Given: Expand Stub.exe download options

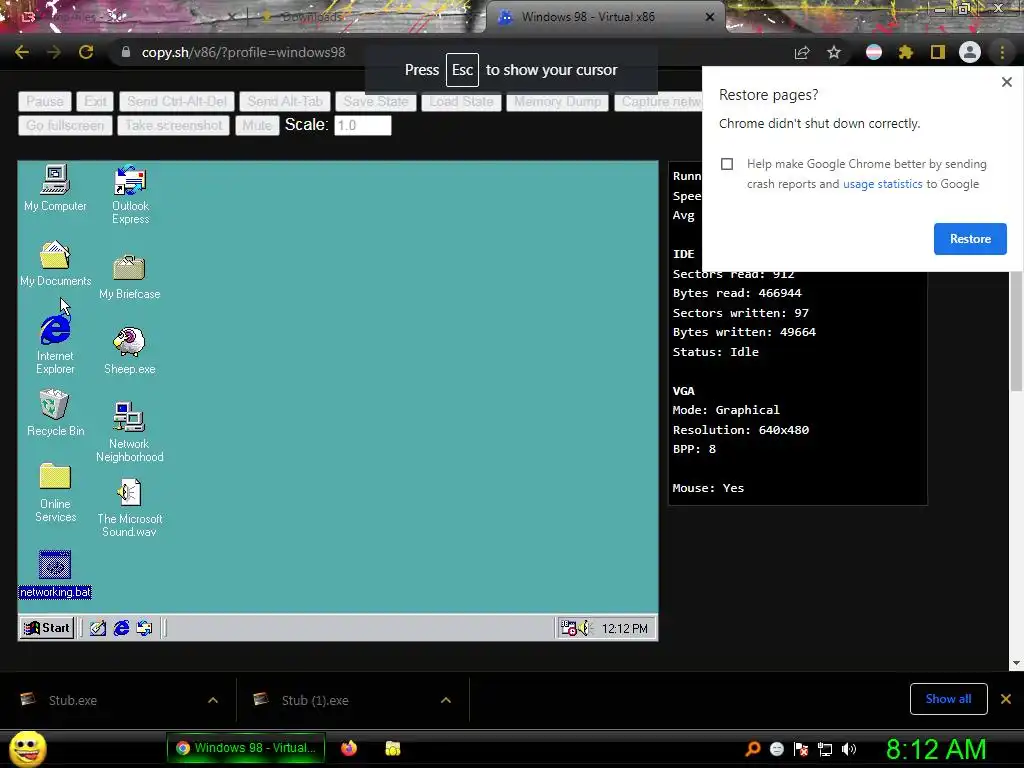Looking at the screenshot, I should (x=213, y=700).
